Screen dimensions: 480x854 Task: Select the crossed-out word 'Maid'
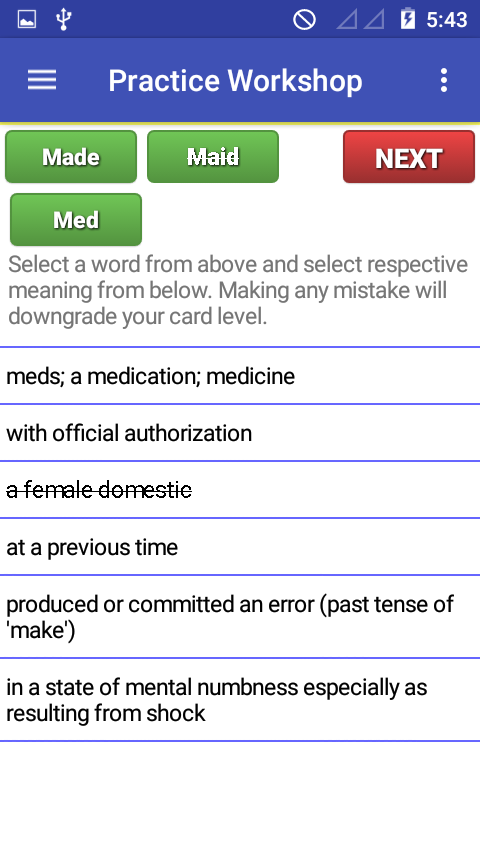[213, 157]
